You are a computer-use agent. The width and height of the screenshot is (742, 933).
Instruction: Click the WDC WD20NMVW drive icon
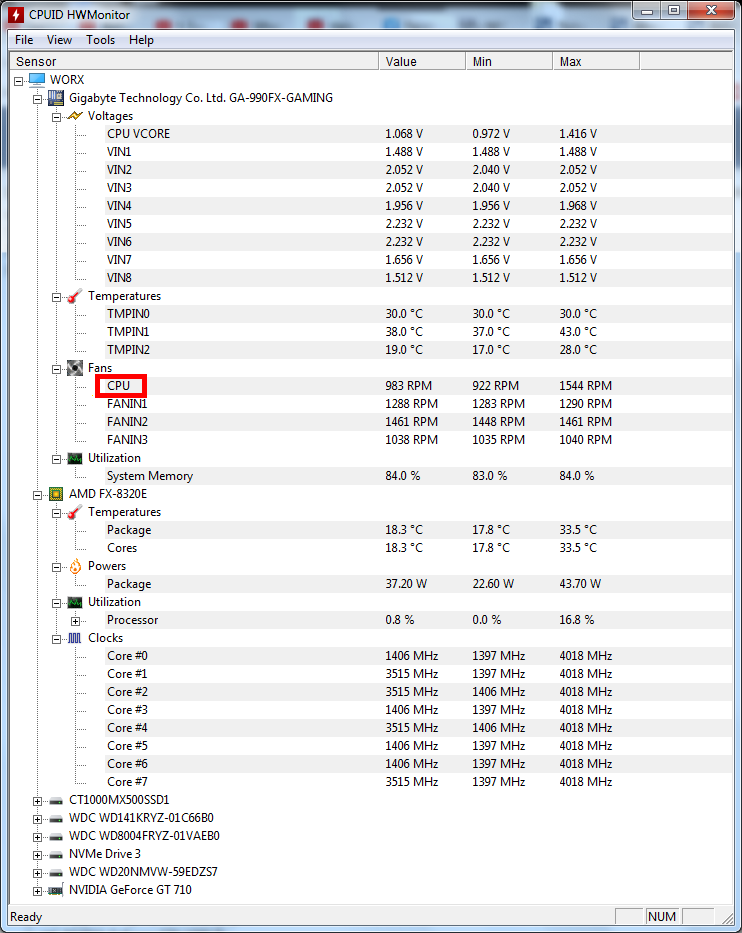[56, 872]
